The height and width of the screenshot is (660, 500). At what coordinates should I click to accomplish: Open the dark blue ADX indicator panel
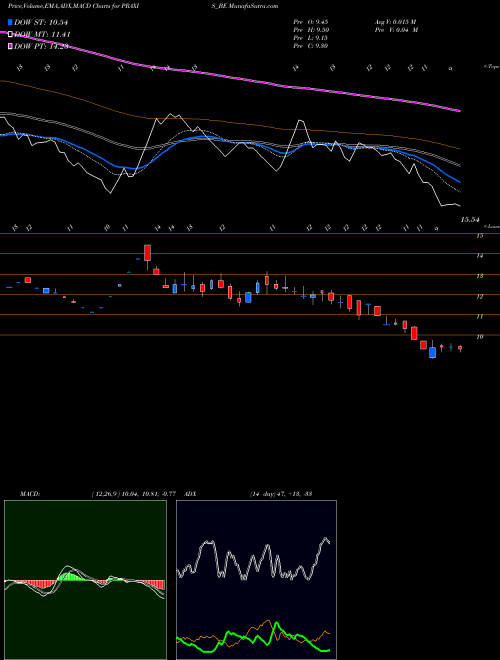pyautogui.click(x=256, y=580)
